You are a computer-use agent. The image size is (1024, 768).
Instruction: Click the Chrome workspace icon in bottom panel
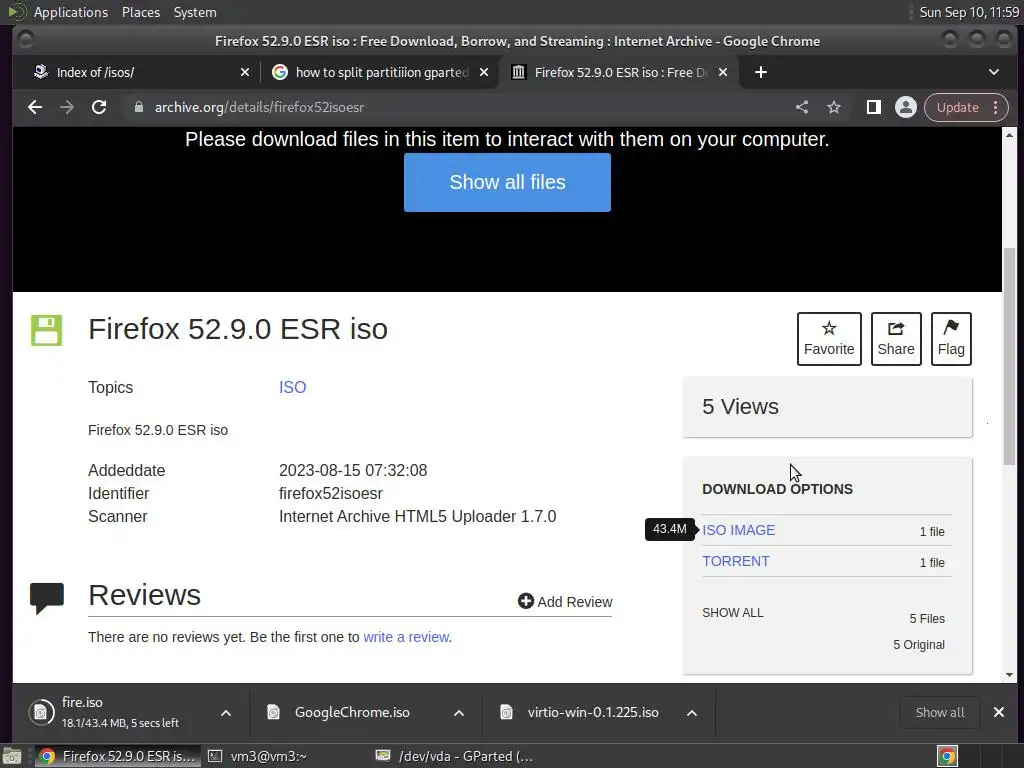[947, 756]
